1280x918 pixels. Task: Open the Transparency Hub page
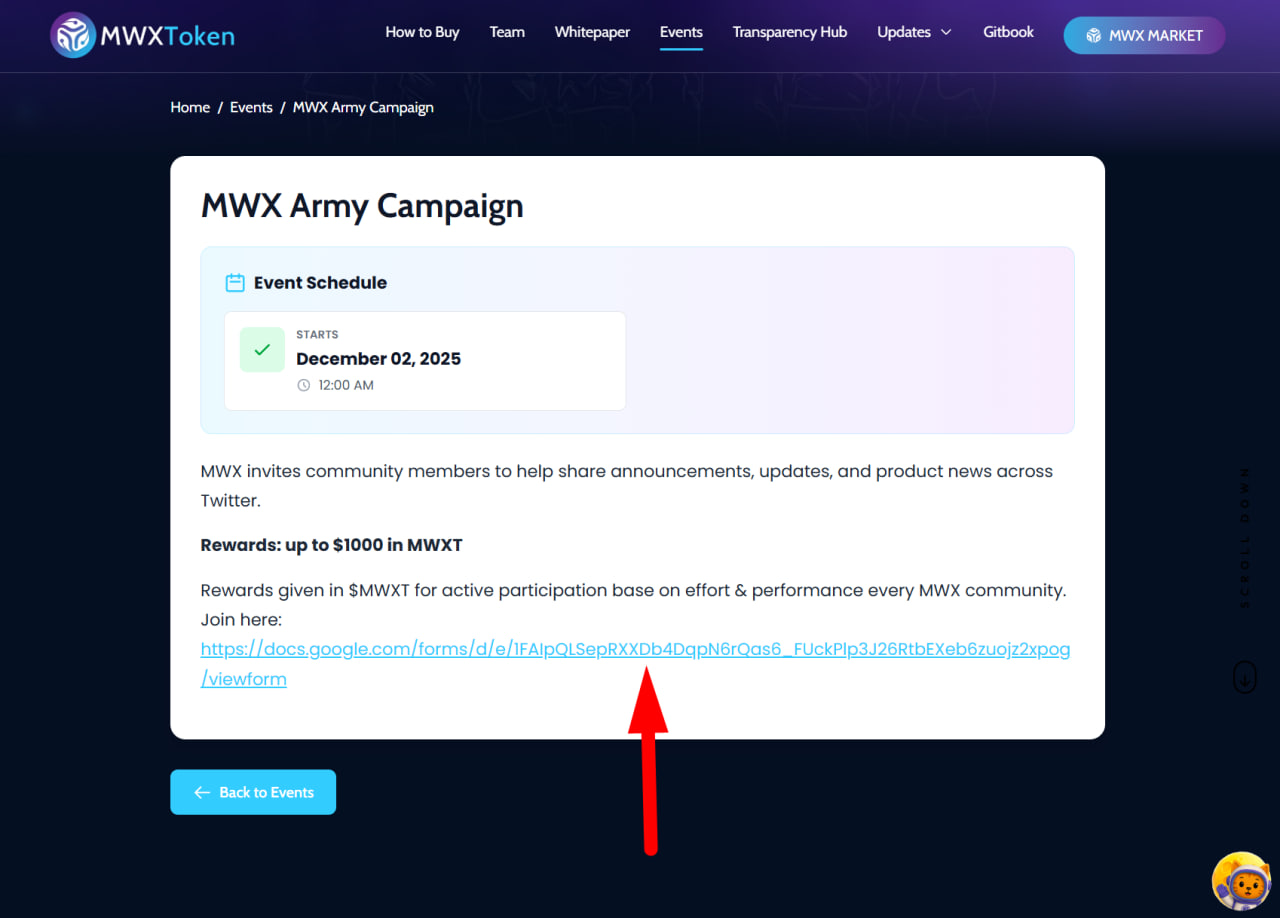pyautogui.click(x=789, y=32)
